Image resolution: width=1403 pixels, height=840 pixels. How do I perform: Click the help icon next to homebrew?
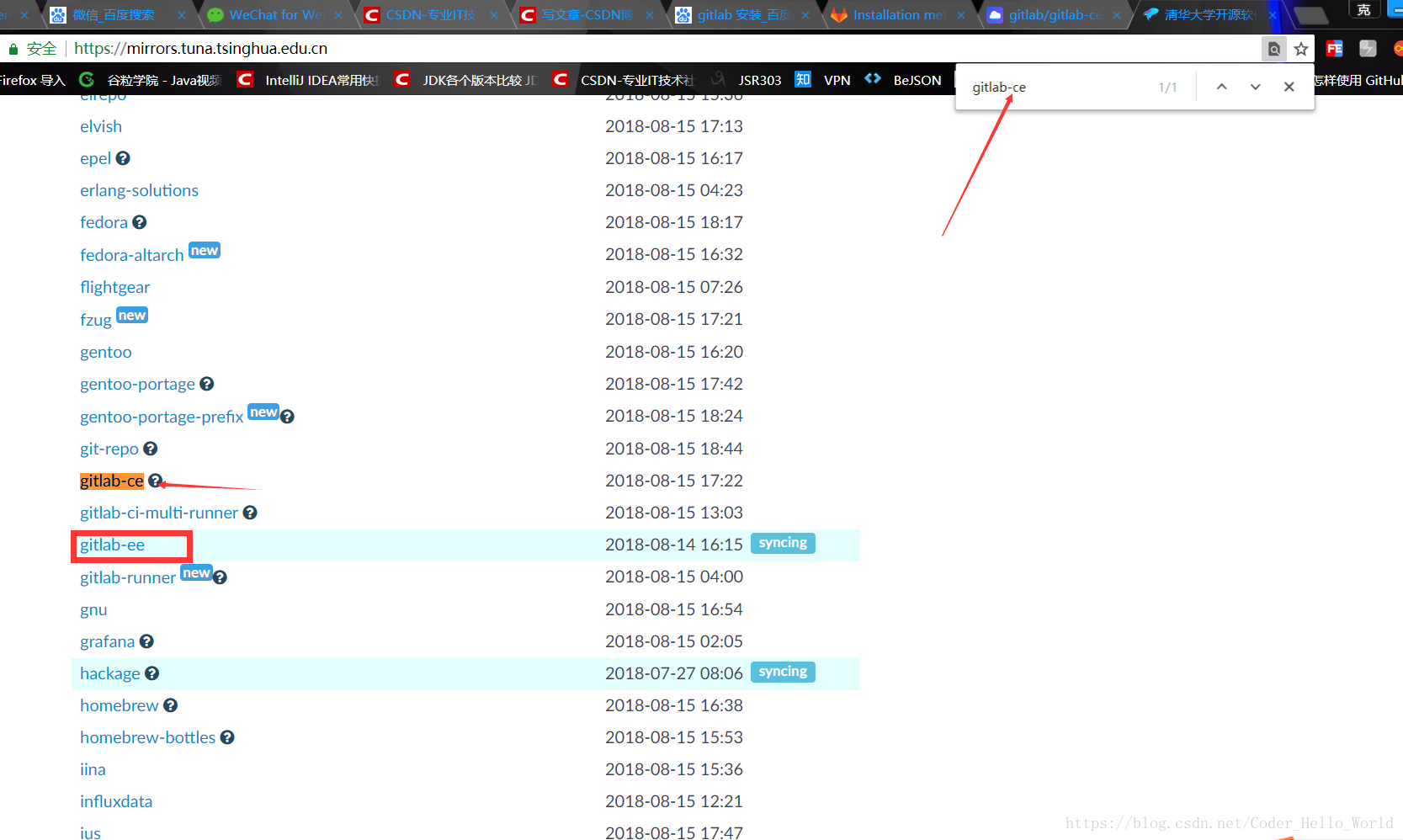tap(170, 705)
